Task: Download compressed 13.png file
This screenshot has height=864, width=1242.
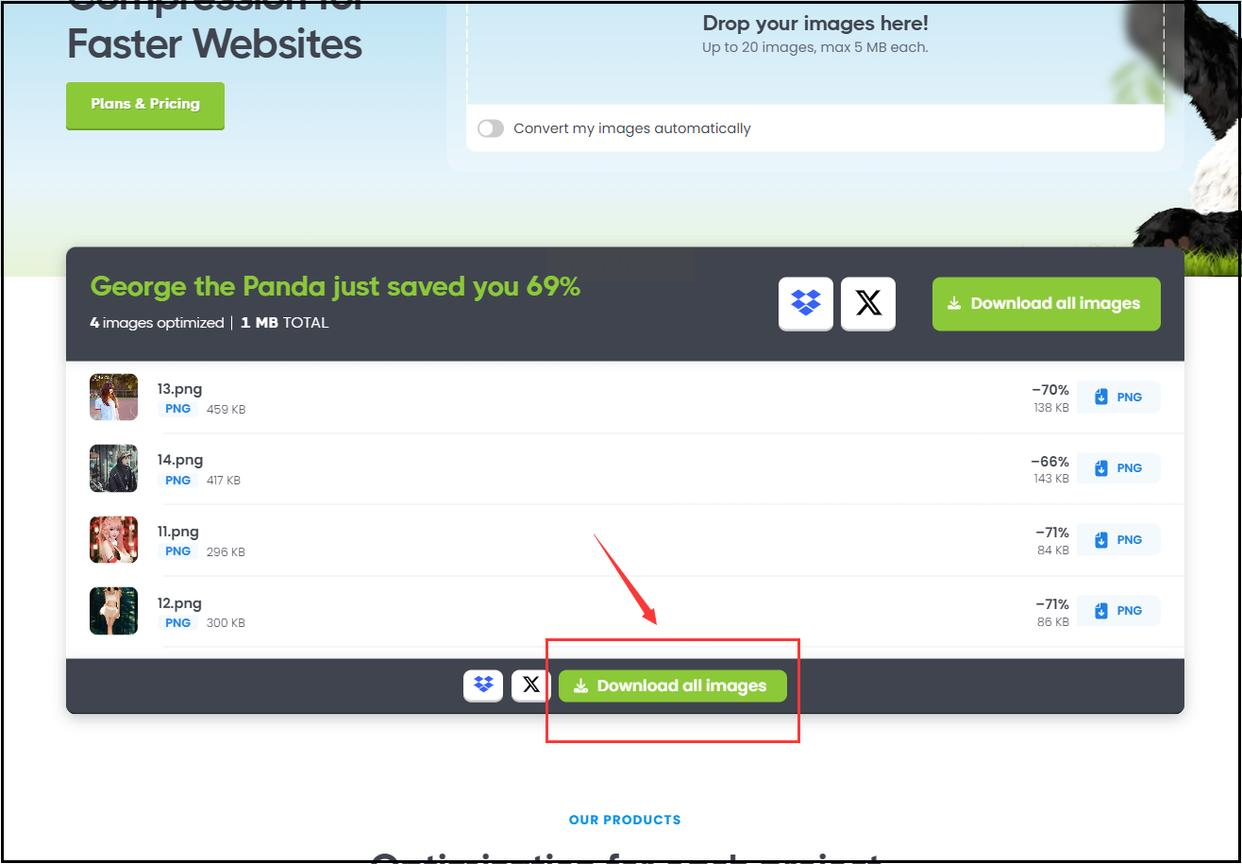Action: [1118, 397]
